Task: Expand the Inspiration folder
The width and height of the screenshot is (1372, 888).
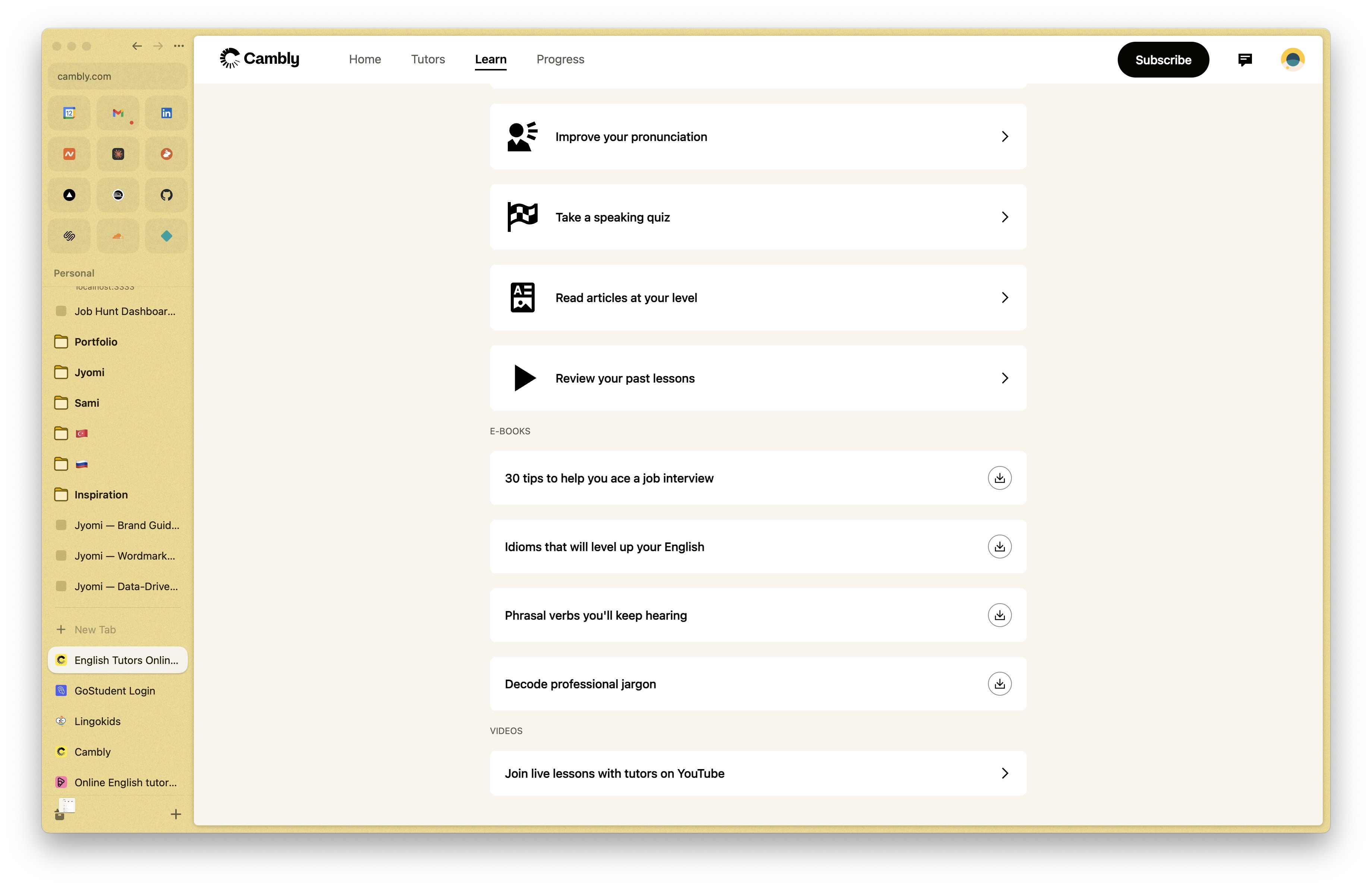Action: click(x=100, y=494)
